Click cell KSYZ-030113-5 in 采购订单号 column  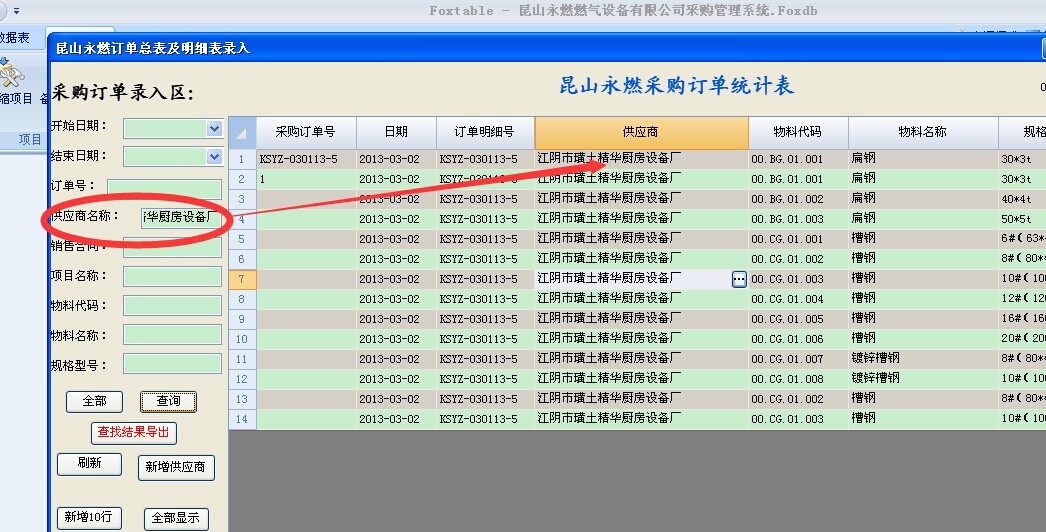[306, 159]
